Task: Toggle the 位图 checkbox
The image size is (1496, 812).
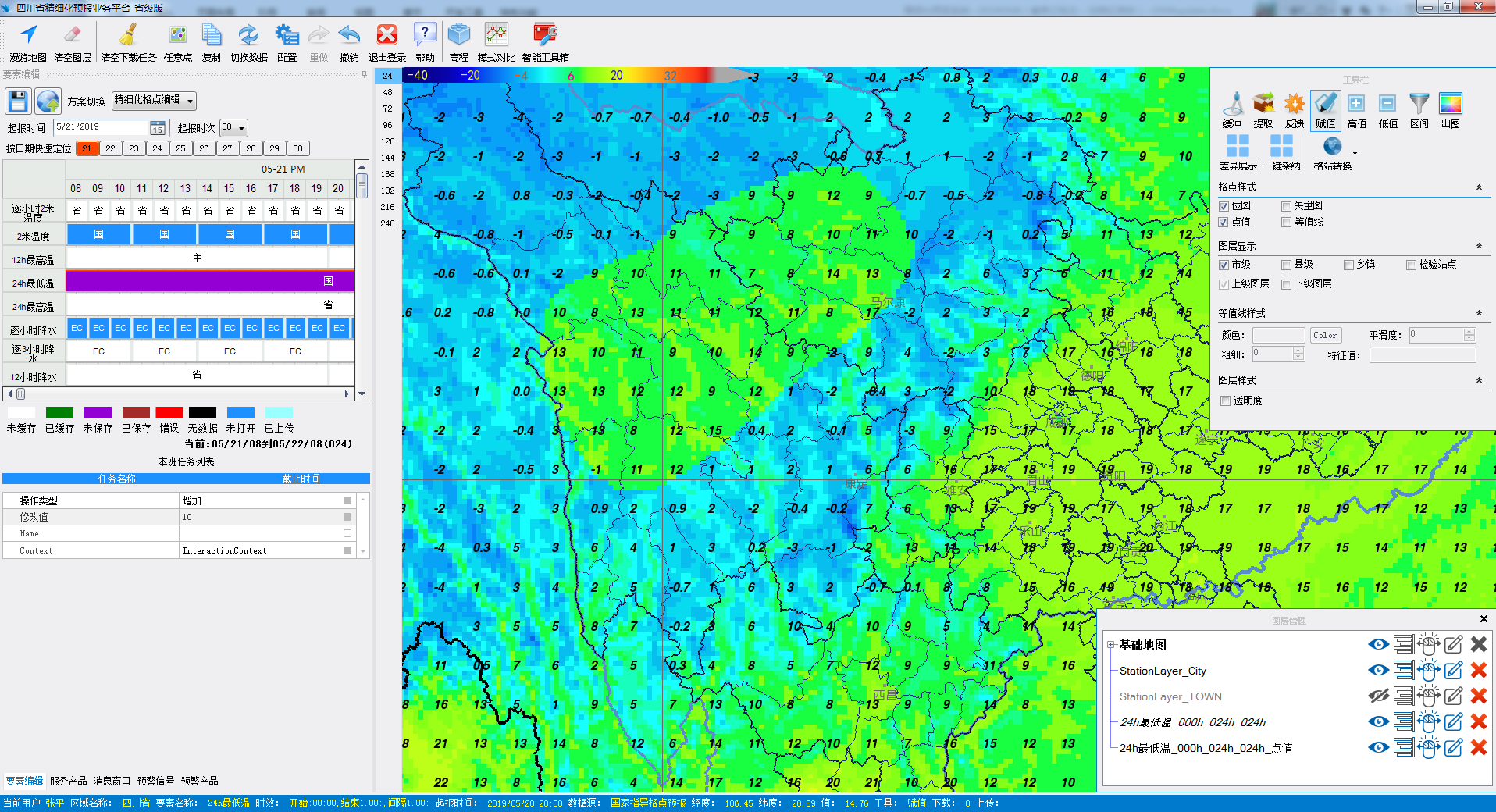Action: (x=1224, y=206)
